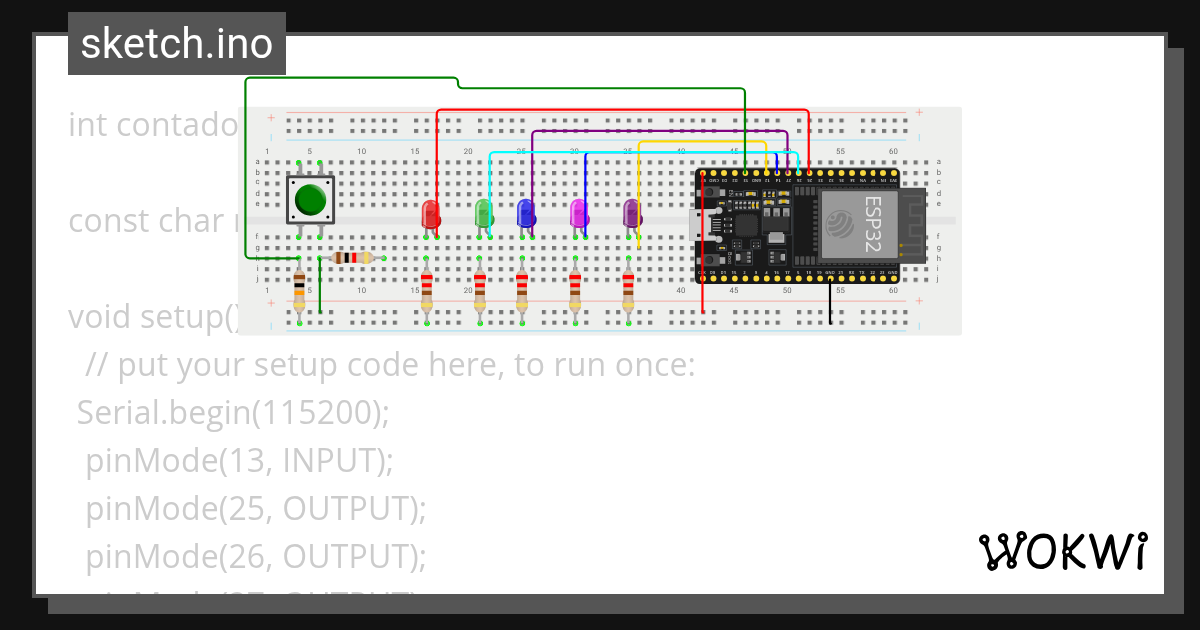This screenshot has width=1200, height=630.
Task: Switch to the sketch.ino tab
Action: (176, 42)
